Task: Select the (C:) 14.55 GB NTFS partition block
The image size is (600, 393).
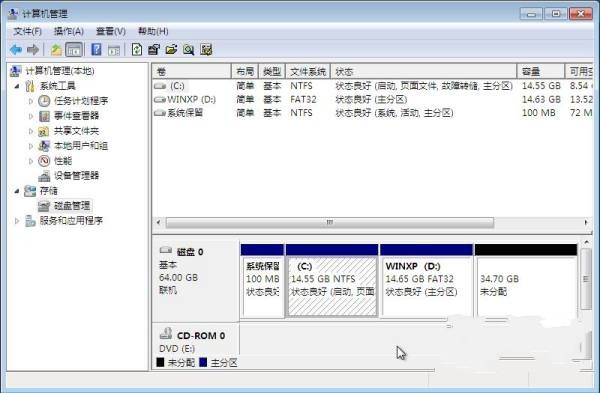Action: point(332,281)
